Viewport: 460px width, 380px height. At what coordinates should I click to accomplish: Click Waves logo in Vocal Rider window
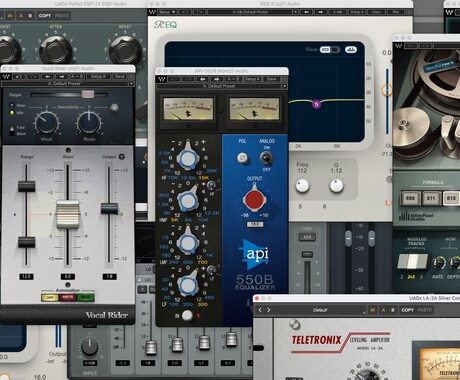[x=6, y=77]
